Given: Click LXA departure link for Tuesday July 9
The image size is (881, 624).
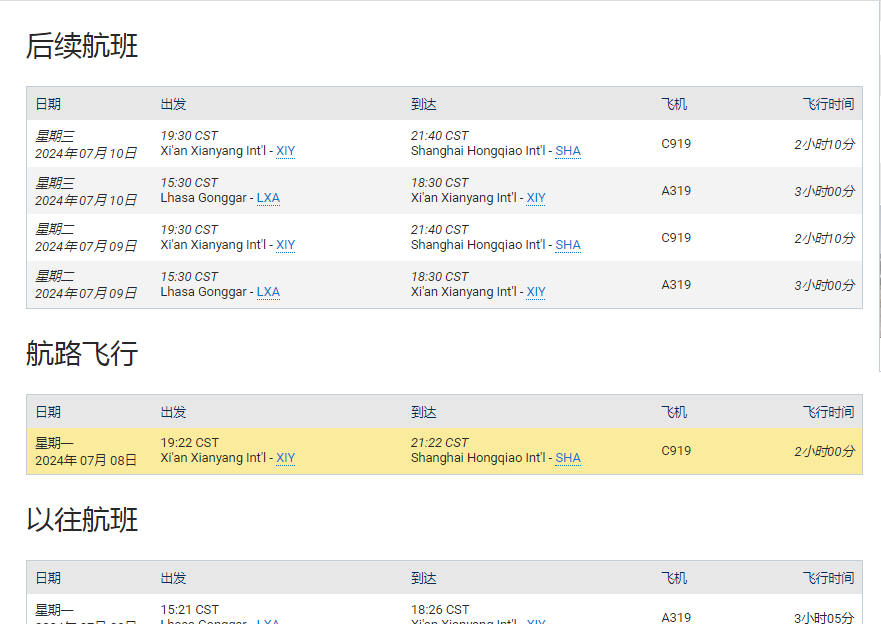Looking at the screenshot, I should point(268,292).
